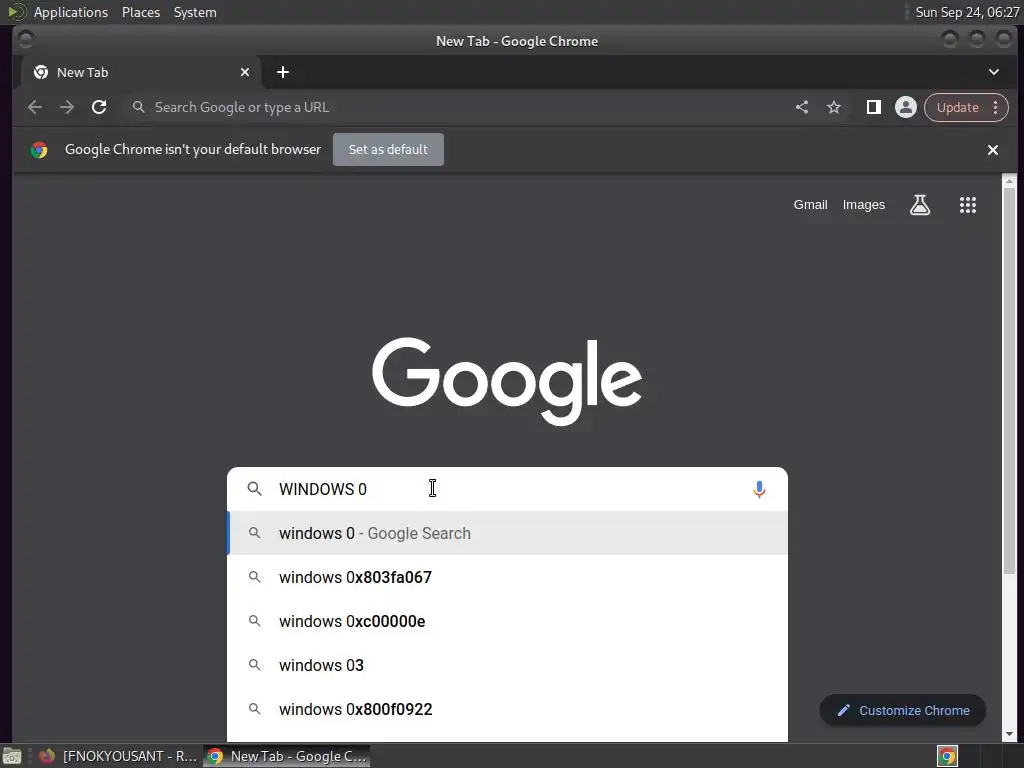The image size is (1024, 768).
Task: Click the scrollbar down arrow
Action: [1009, 734]
